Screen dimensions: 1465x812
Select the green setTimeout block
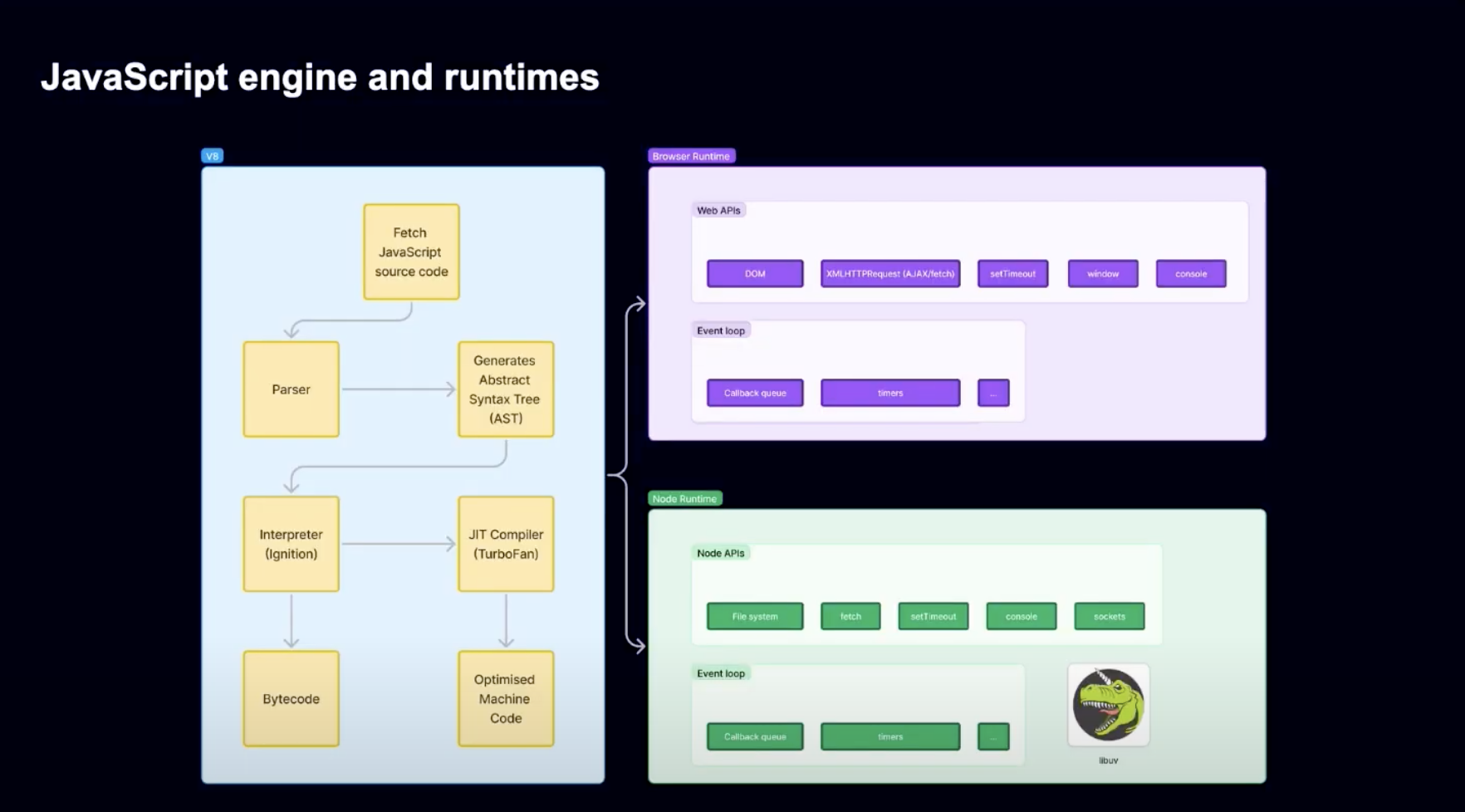(x=933, y=616)
